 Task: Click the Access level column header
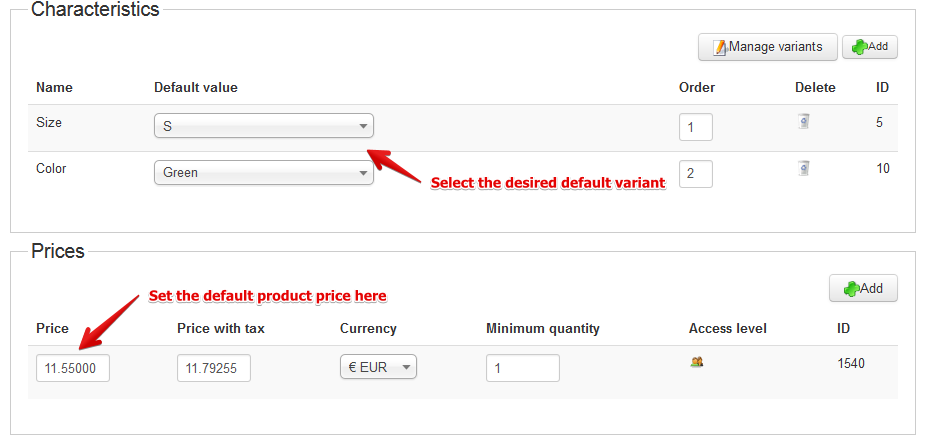(x=727, y=328)
